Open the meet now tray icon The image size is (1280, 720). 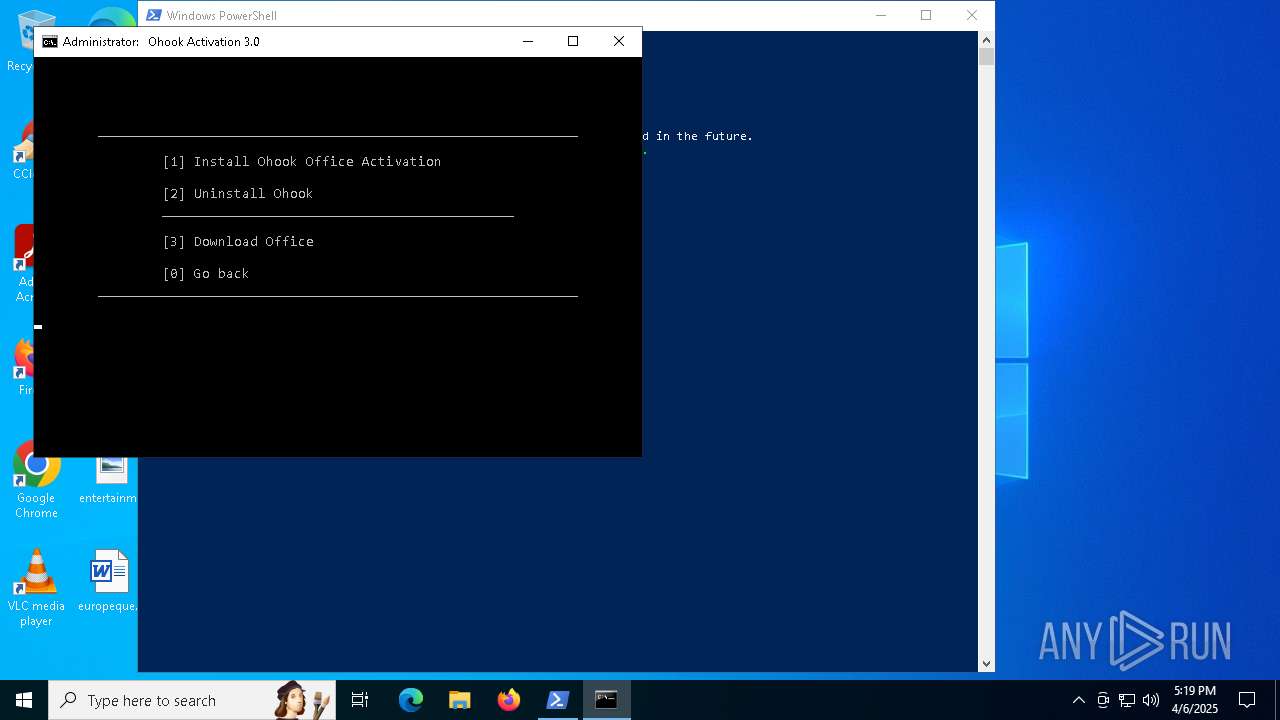[1103, 700]
